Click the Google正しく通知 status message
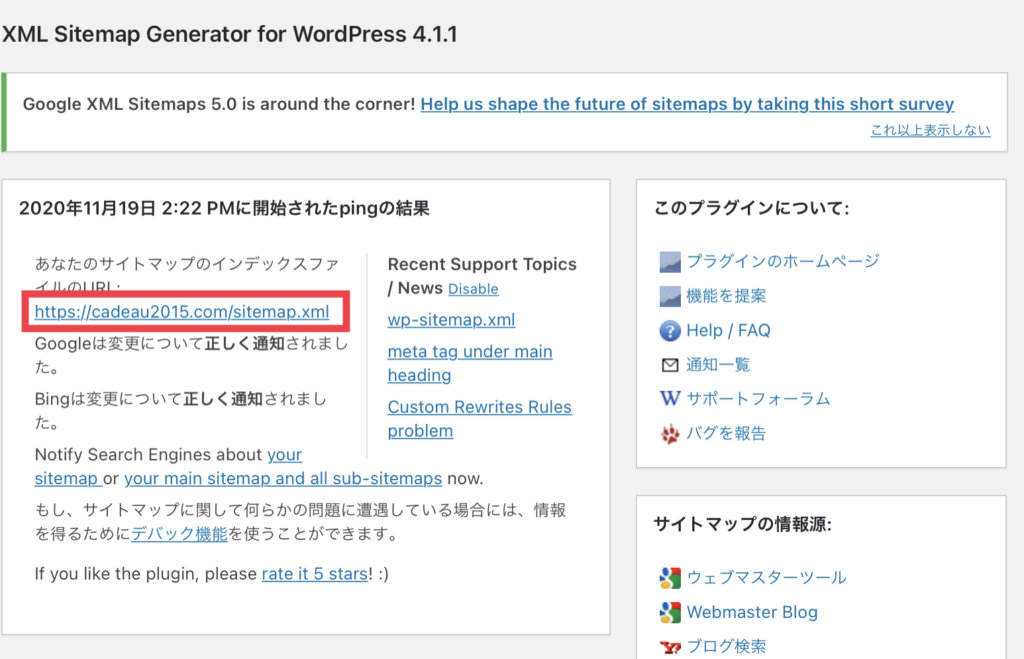 coord(191,355)
